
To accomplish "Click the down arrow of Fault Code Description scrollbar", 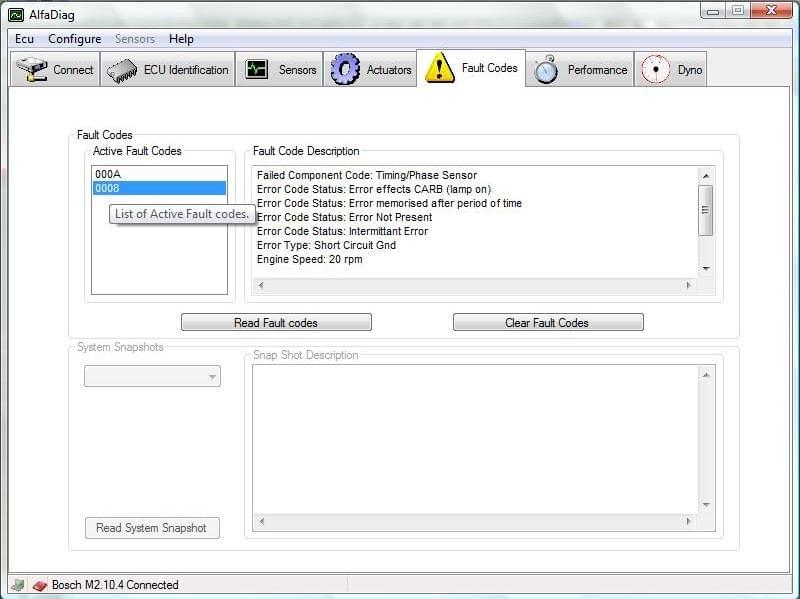I will click(706, 268).
